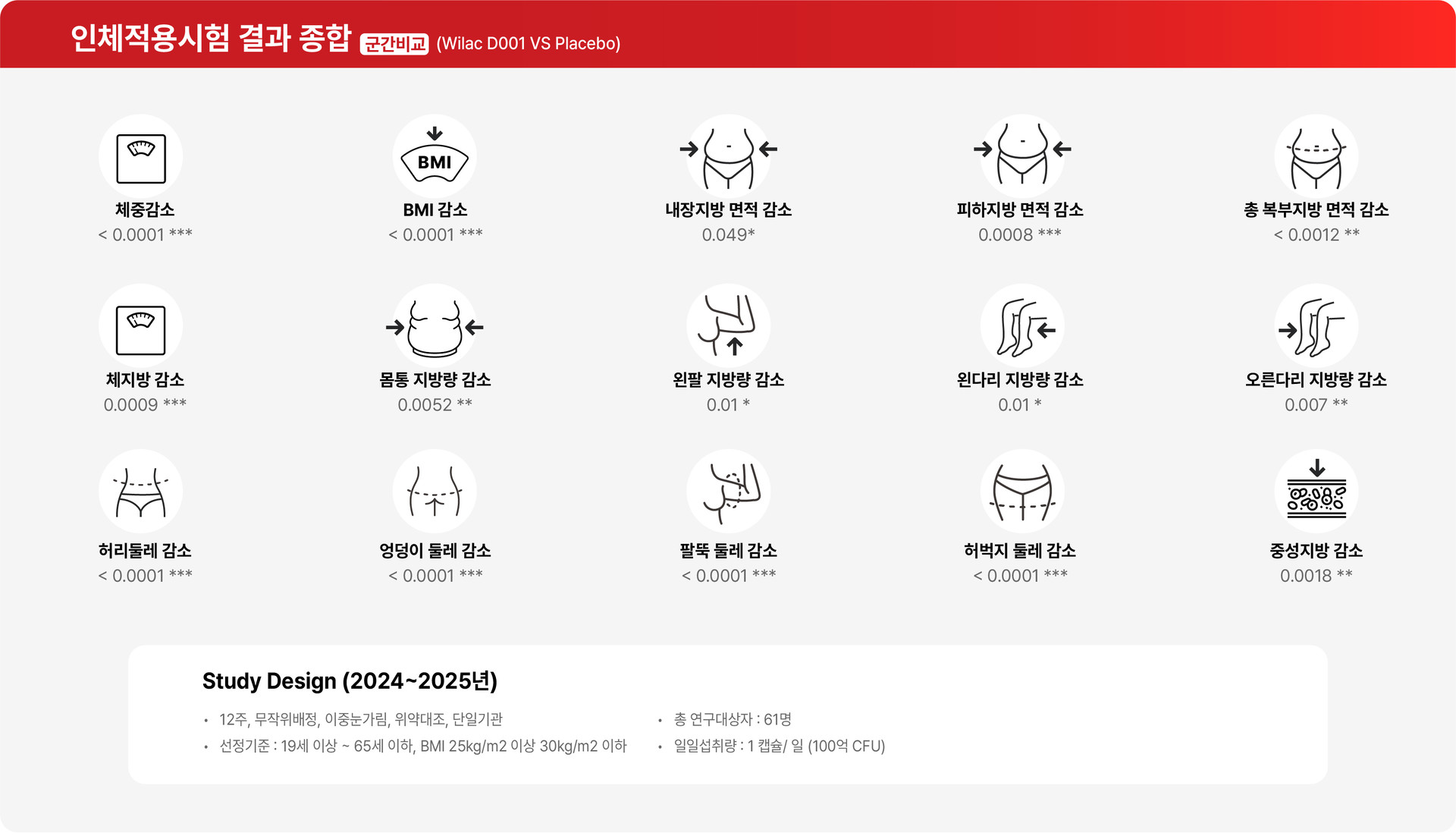Viewport: 1456px width, 836px height.
Task: Select the 허리둘레 감소 waist icon
Action: coord(141,492)
